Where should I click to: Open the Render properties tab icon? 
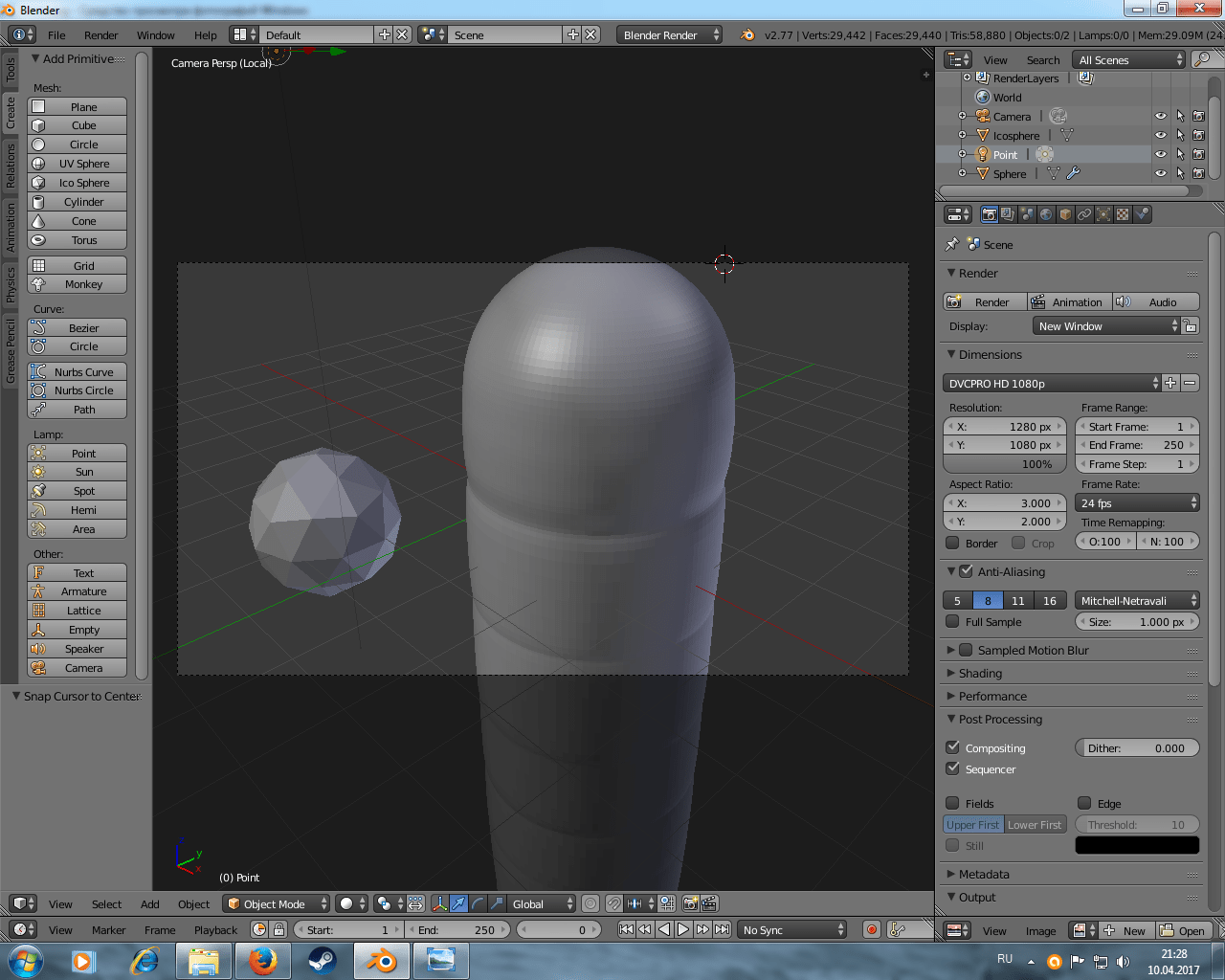pyautogui.click(x=990, y=214)
